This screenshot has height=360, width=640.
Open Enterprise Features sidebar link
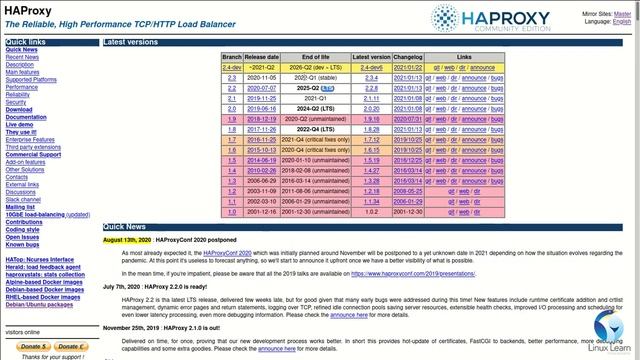(30, 140)
